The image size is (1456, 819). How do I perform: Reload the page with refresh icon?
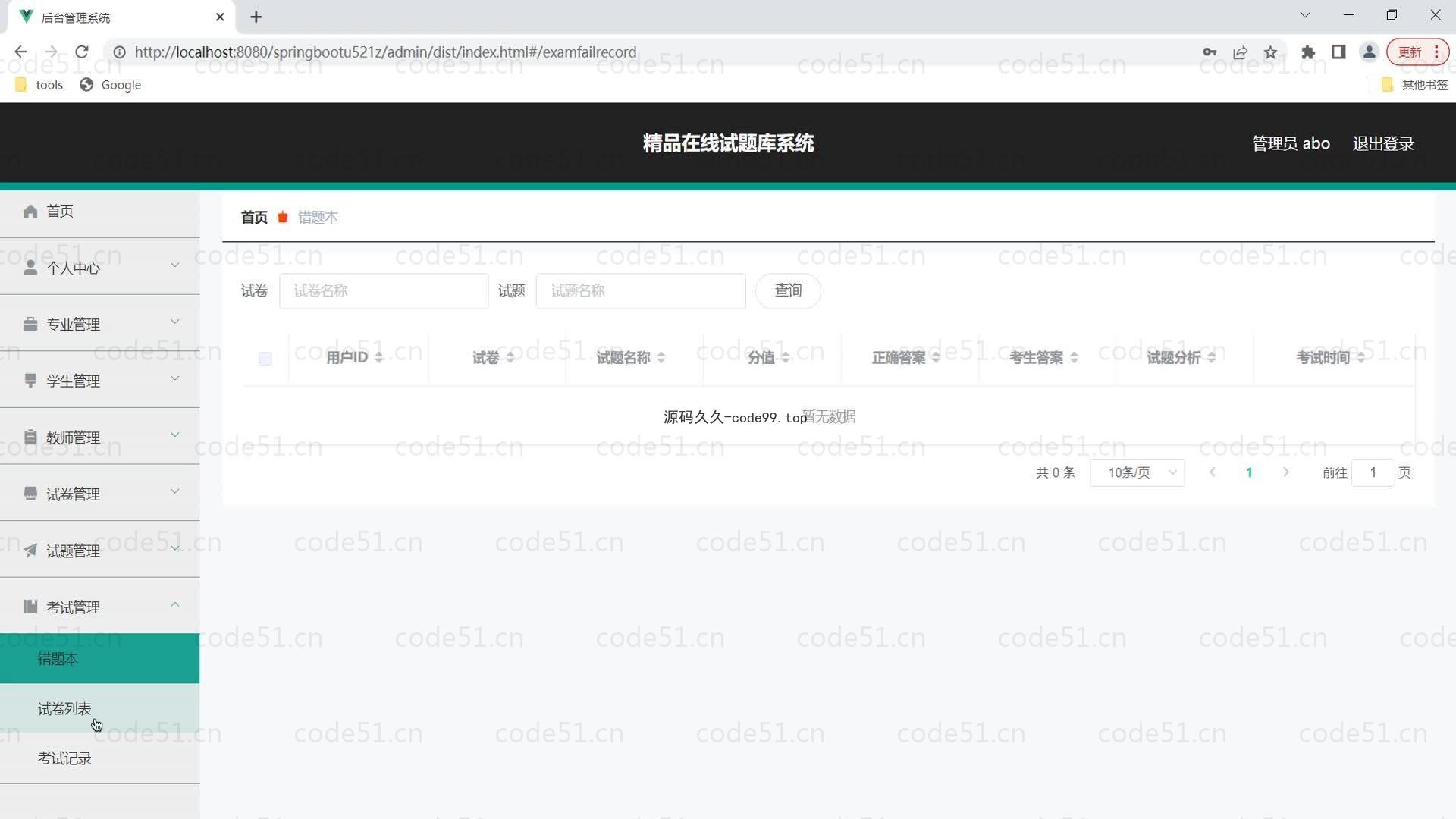click(x=82, y=52)
